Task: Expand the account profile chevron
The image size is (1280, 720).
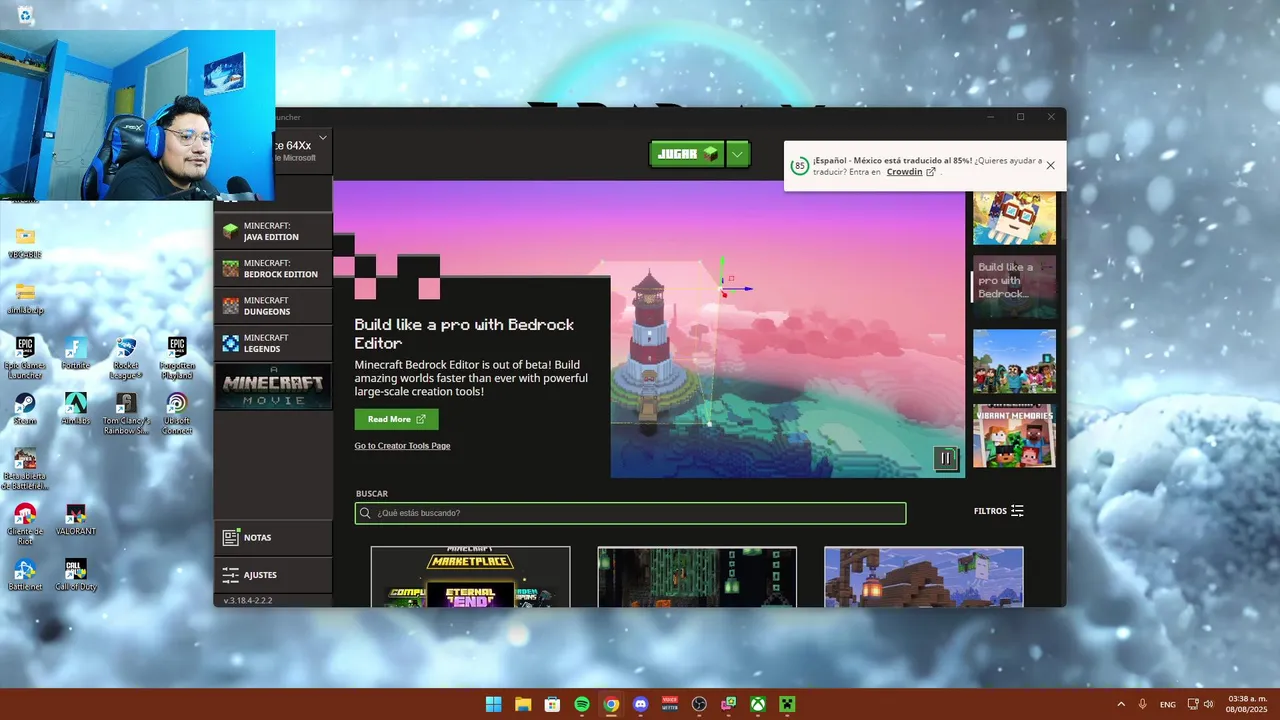Action: 323,138
